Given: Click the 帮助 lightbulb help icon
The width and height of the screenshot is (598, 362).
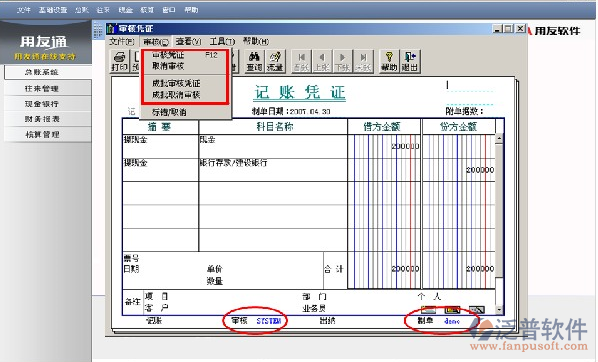Looking at the screenshot, I should coord(389,61).
